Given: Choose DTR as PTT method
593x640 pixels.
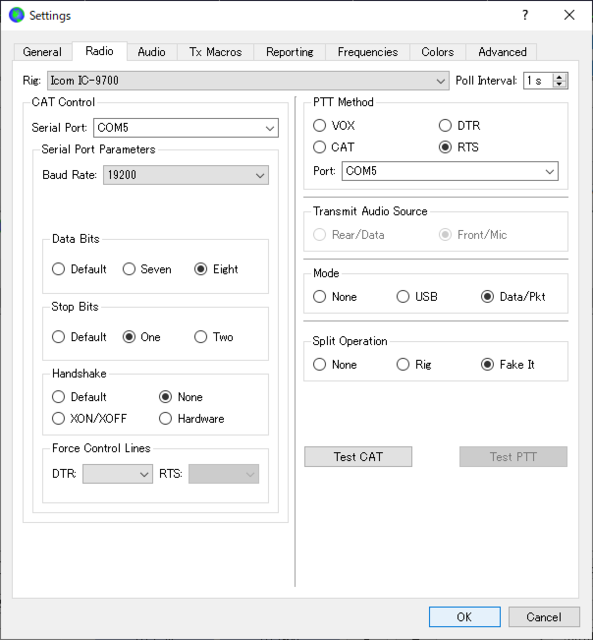Looking at the screenshot, I should 459,125.
